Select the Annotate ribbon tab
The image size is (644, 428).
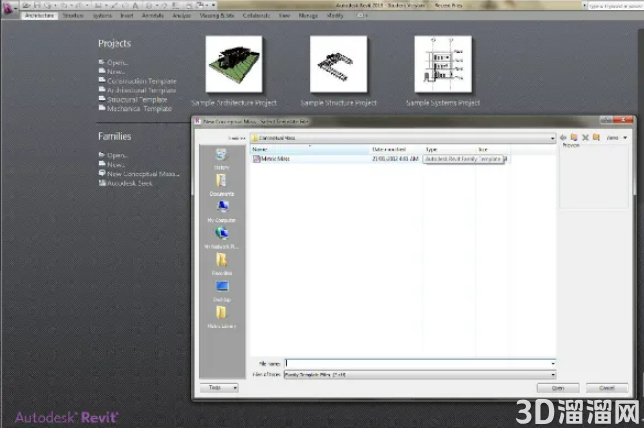[x=153, y=16]
